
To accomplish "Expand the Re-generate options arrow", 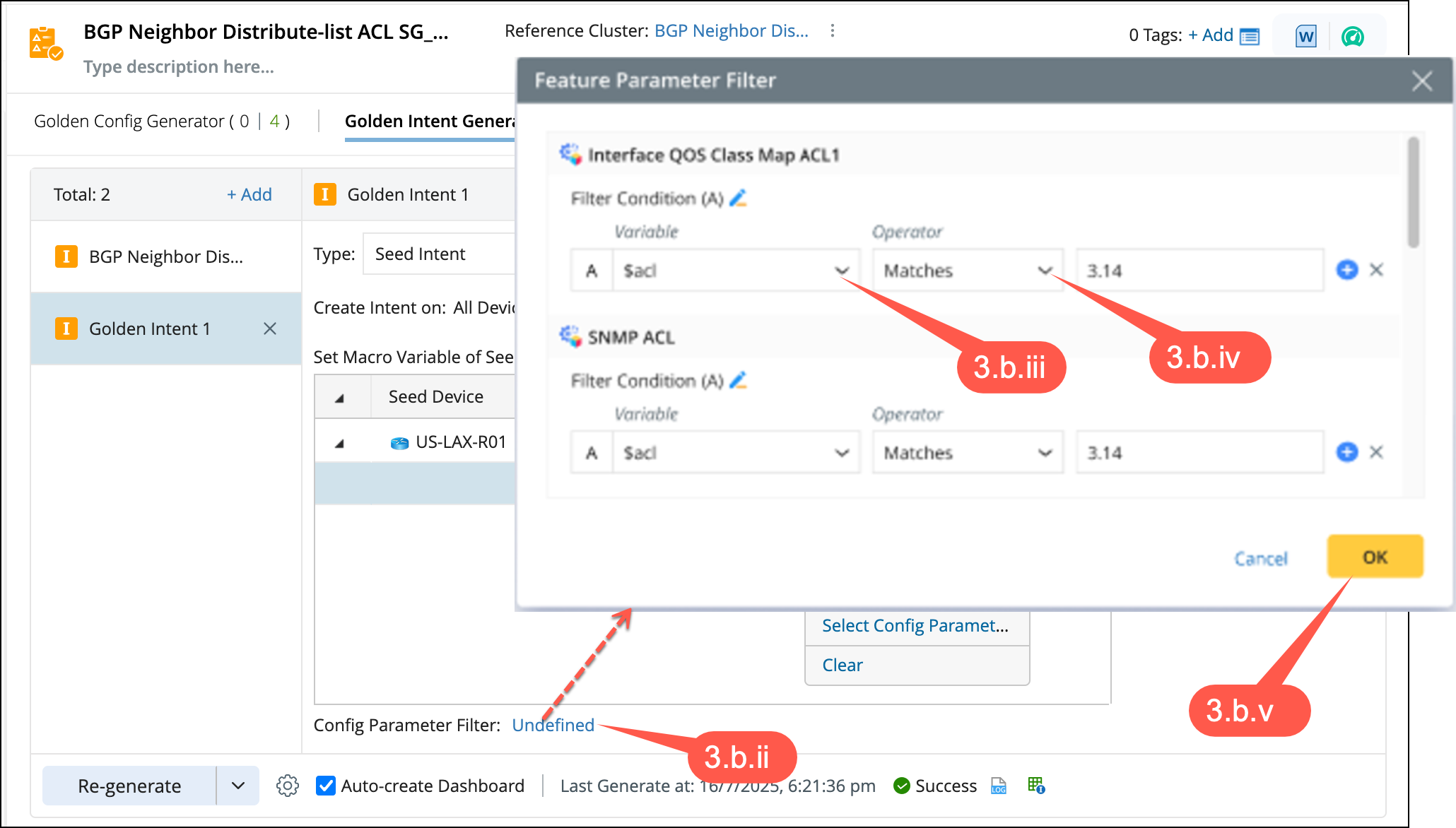I will pos(238,786).
